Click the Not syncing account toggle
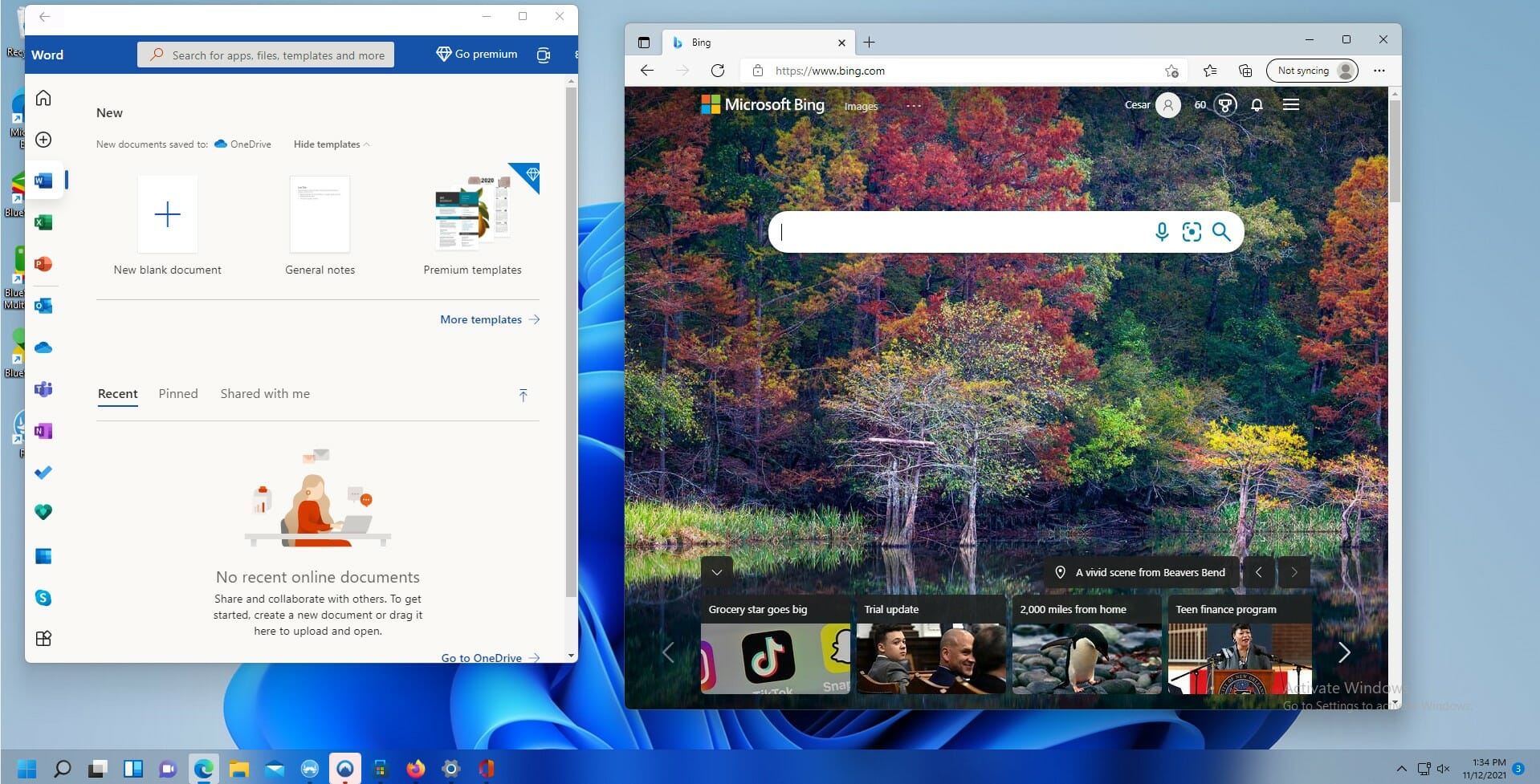Viewport: 1540px width, 784px height. [1312, 70]
